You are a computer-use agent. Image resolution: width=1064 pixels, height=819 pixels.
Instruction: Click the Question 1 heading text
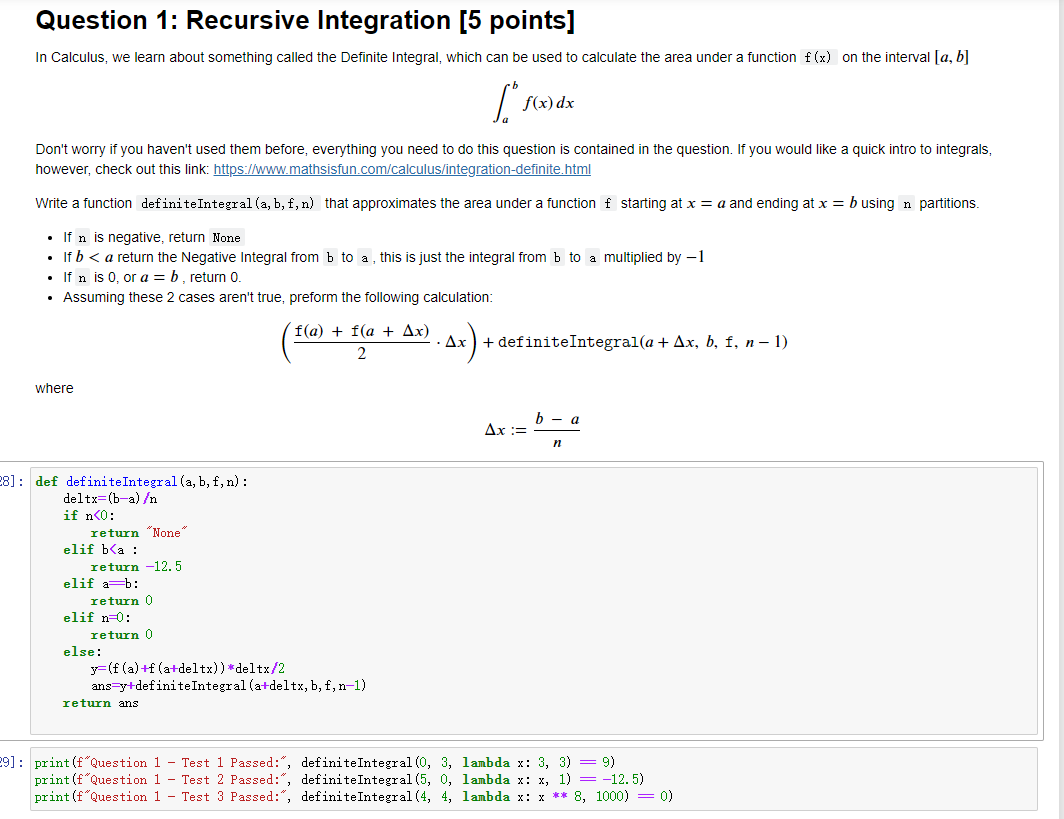(x=304, y=19)
